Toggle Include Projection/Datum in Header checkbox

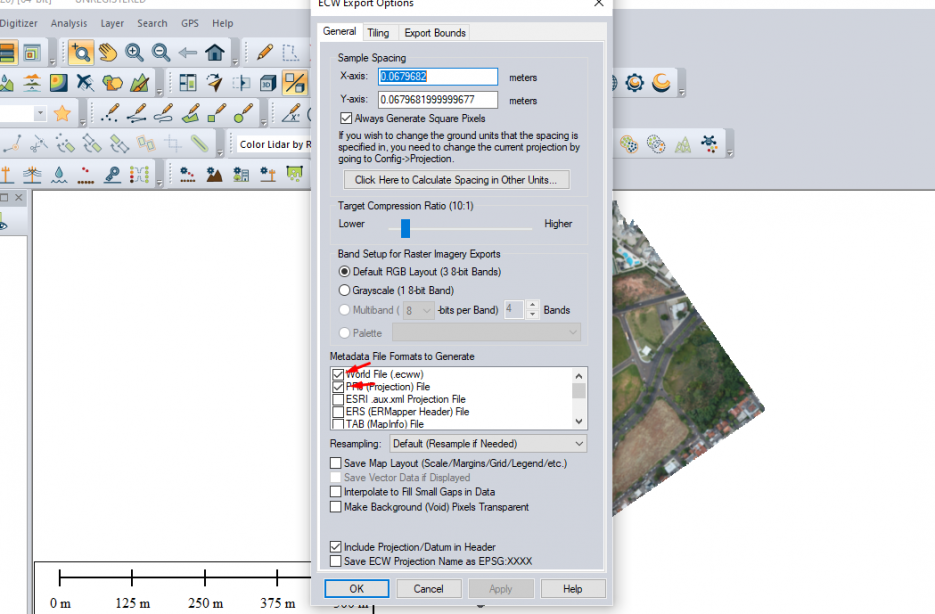(x=336, y=547)
